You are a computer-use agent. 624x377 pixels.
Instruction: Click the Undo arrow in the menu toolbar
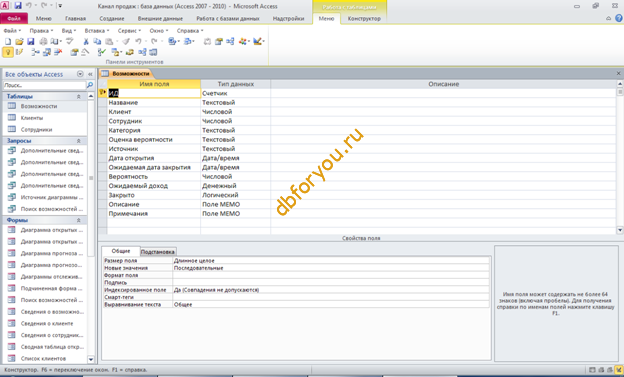138,41
